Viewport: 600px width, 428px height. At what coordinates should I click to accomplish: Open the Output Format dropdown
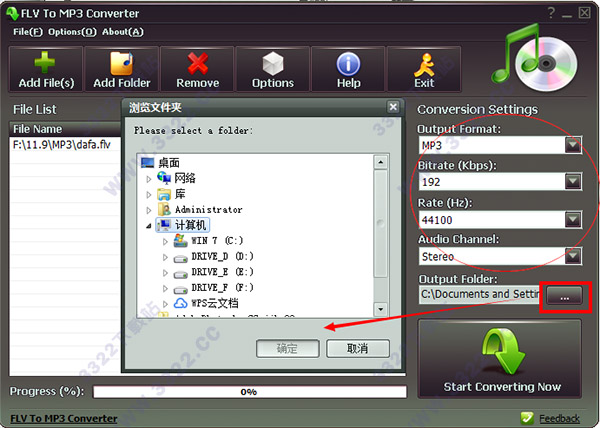point(573,145)
